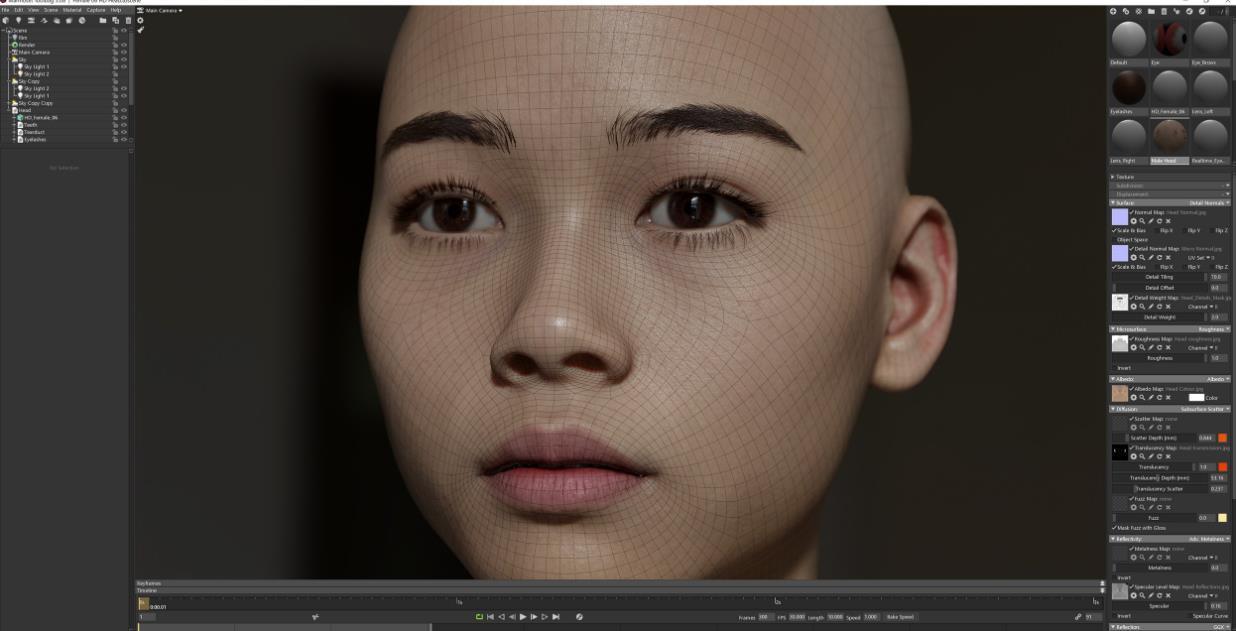Toggle the Mask Fuzz with Gloss checkbox
The height and width of the screenshot is (631, 1236).
click(x=1115, y=528)
